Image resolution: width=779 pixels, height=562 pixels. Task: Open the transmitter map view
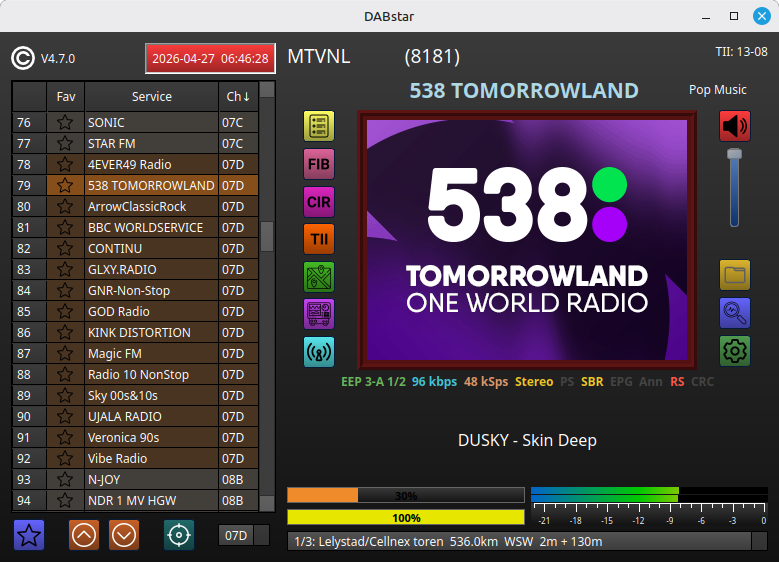point(319,277)
